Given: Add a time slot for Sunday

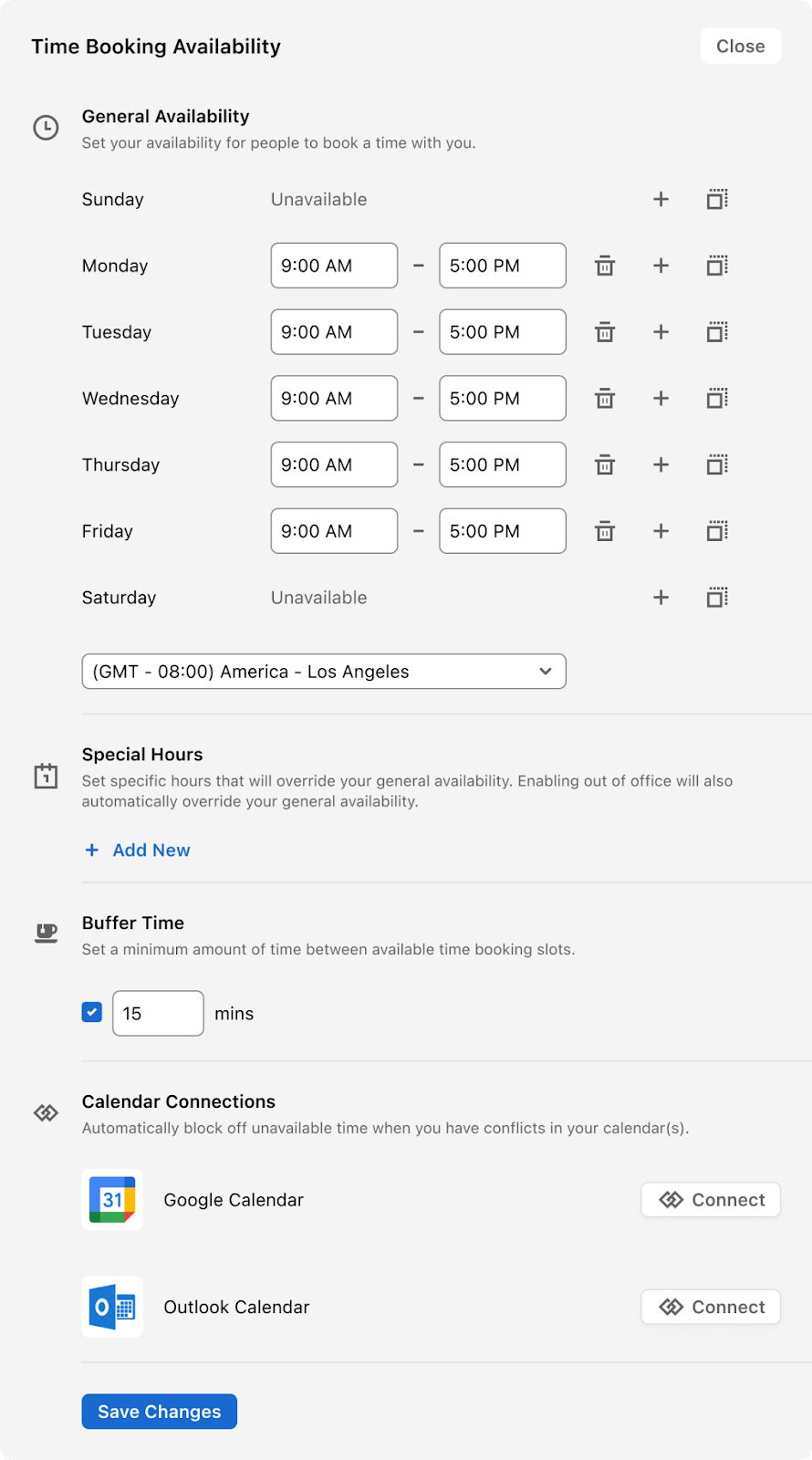Looking at the screenshot, I should click(x=661, y=200).
